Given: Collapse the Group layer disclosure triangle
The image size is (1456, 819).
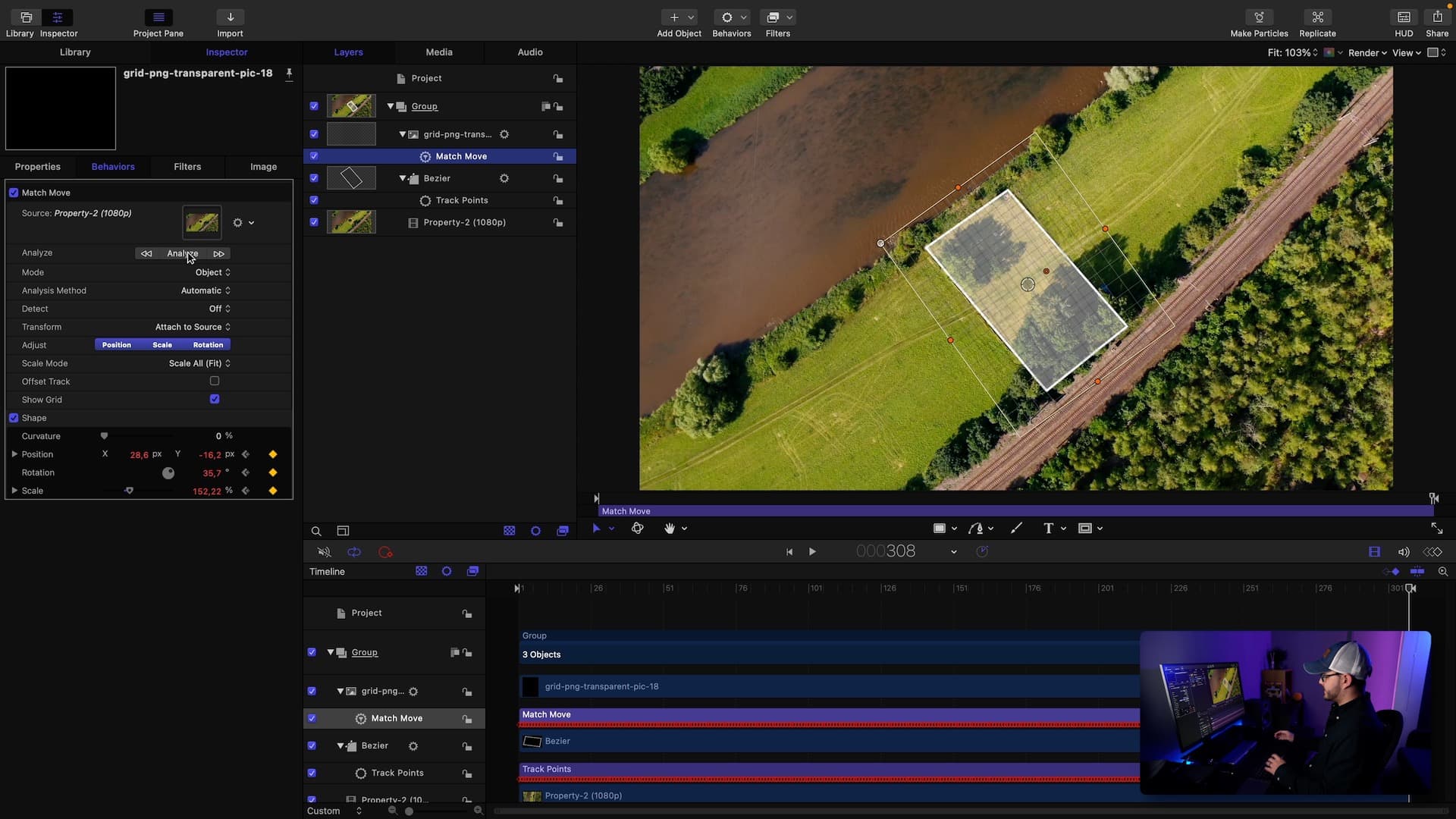Looking at the screenshot, I should 391,106.
